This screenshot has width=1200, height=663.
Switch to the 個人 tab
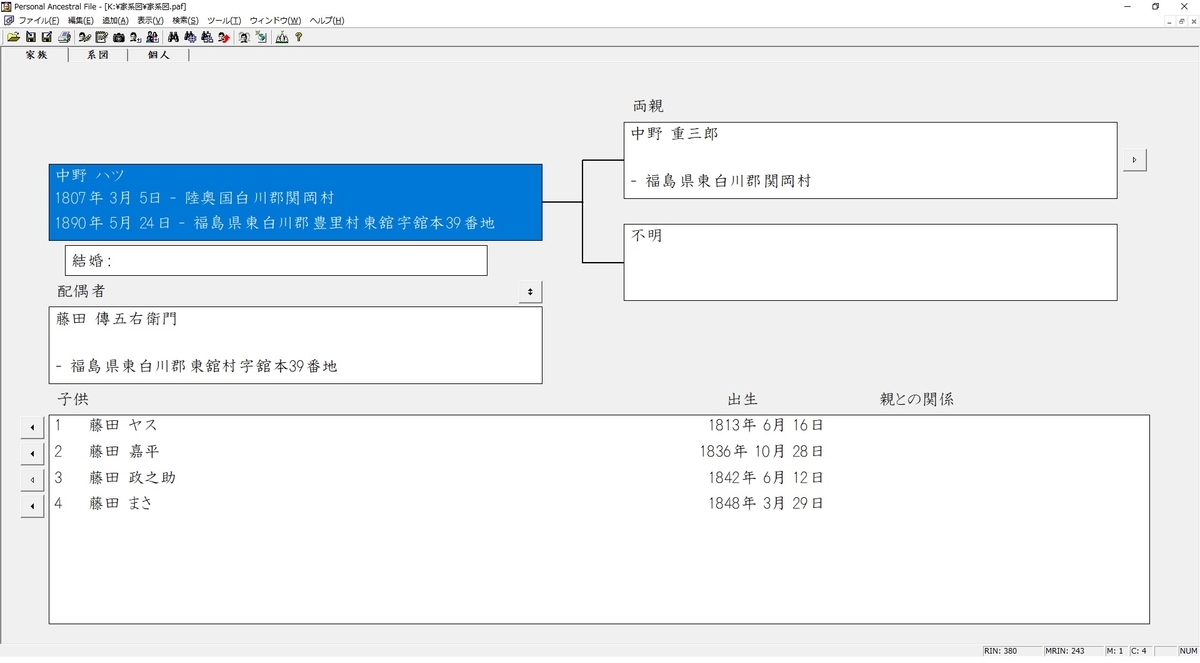click(x=158, y=55)
